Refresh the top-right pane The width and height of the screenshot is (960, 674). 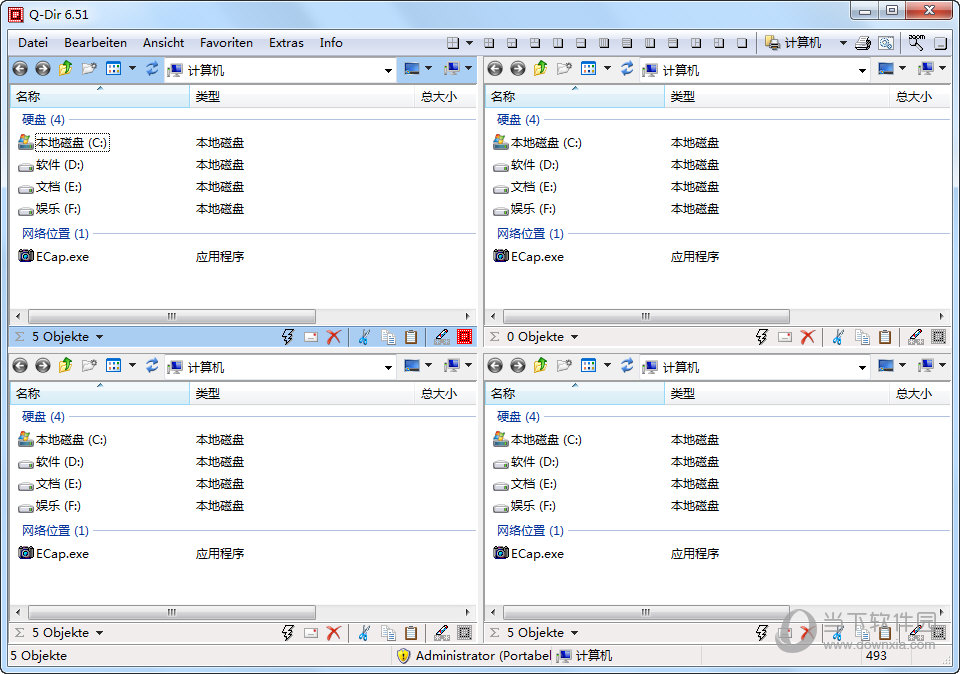627,69
